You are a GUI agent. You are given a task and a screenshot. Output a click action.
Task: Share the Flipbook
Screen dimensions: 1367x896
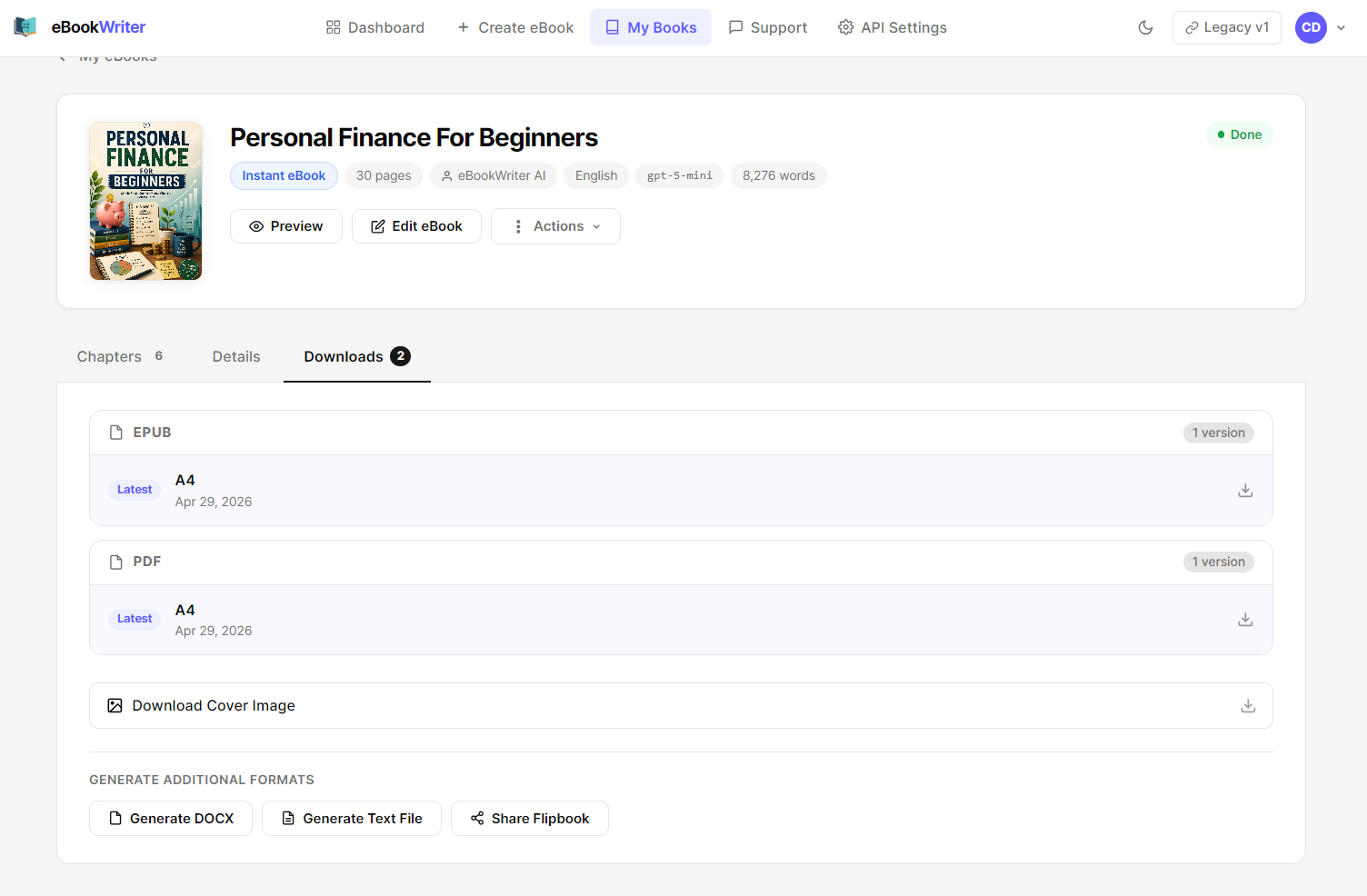coord(530,818)
